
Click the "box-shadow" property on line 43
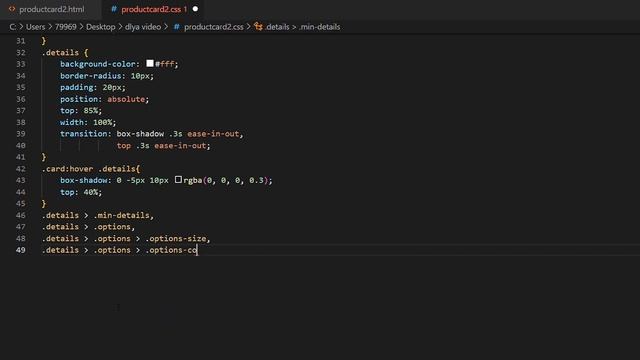[84, 180]
